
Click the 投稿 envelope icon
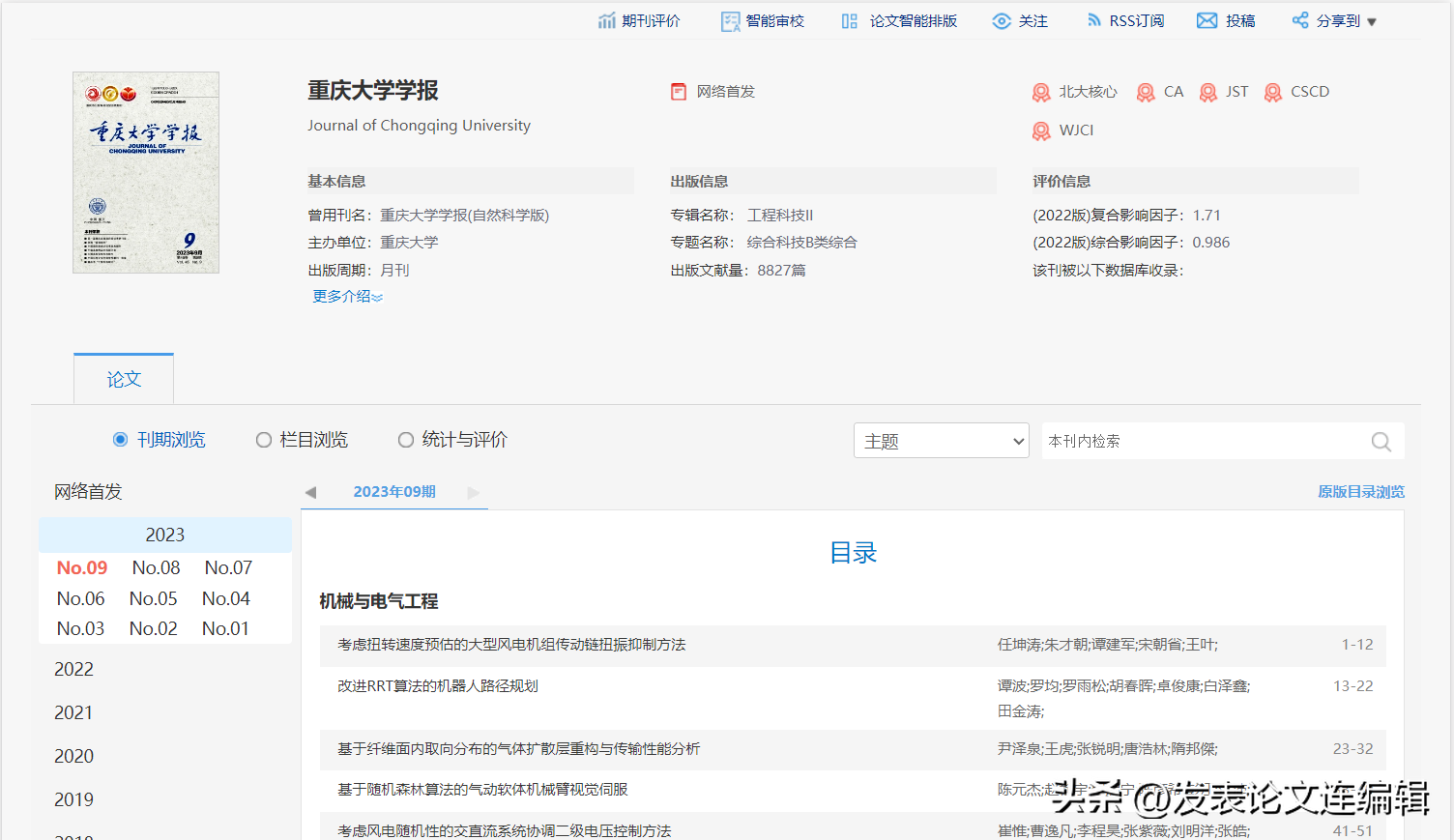pyautogui.click(x=1207, y=20)
